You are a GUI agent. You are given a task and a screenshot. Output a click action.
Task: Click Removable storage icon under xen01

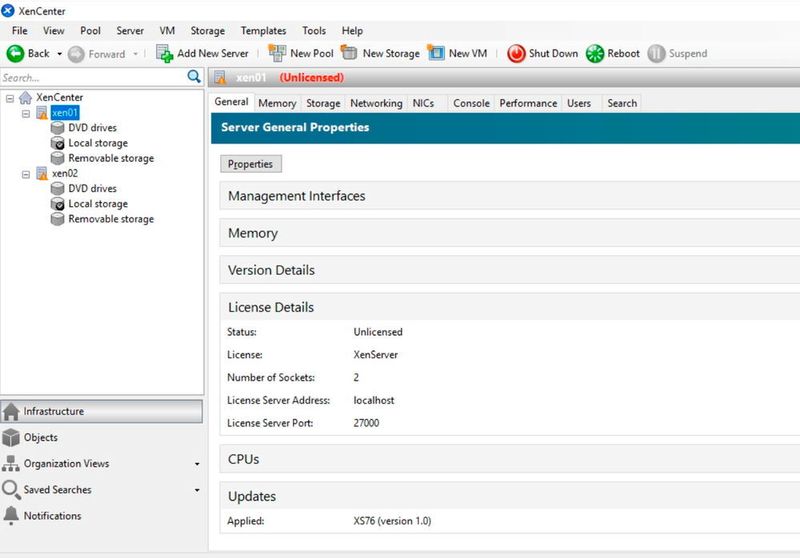coord(58,159)
